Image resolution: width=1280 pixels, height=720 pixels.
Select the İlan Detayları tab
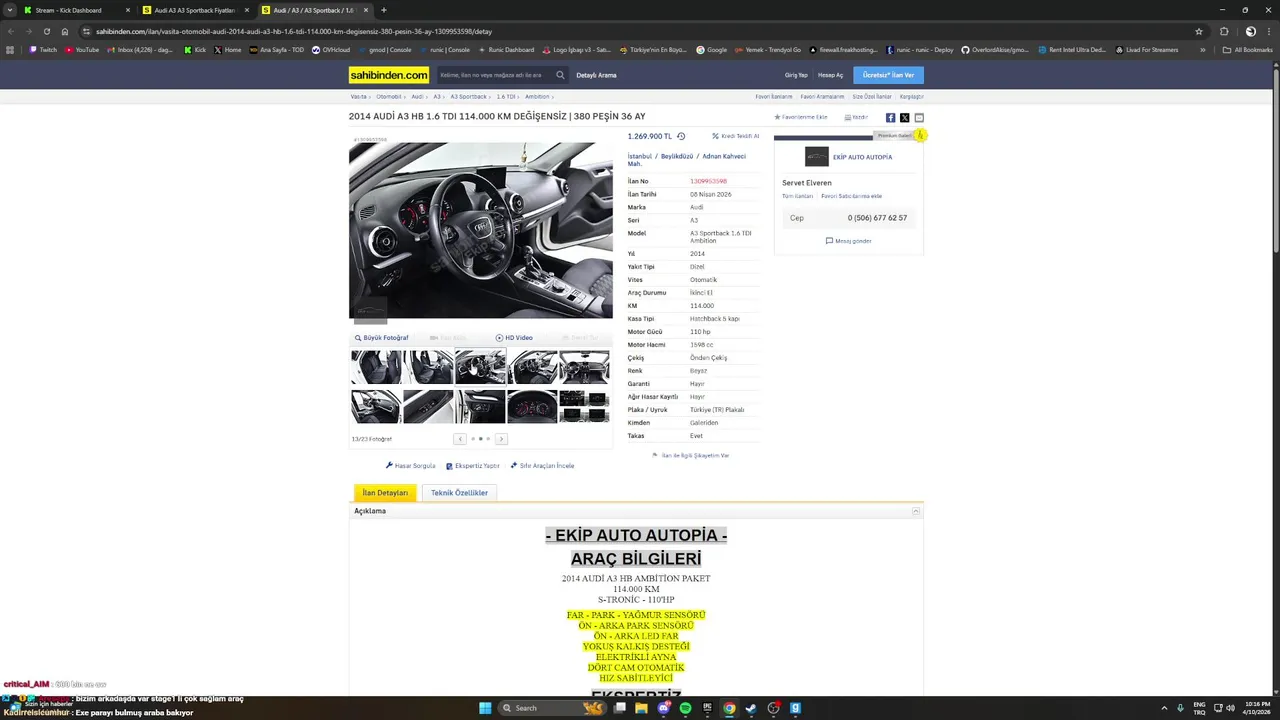385,493
